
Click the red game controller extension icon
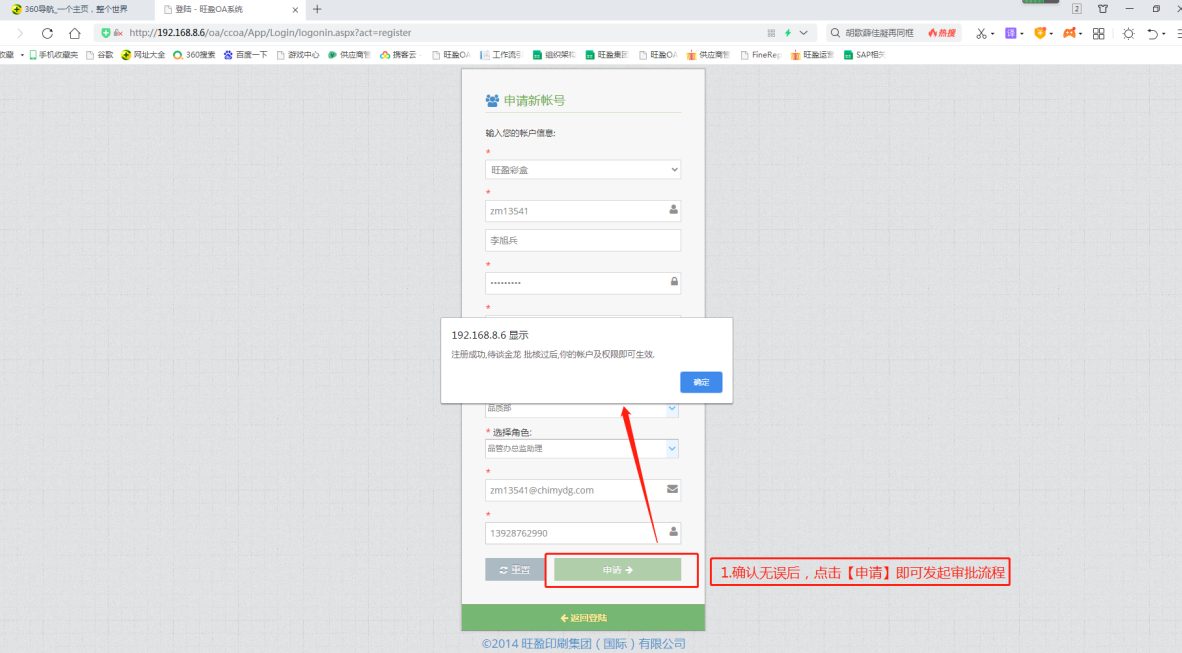[1070, 33]
